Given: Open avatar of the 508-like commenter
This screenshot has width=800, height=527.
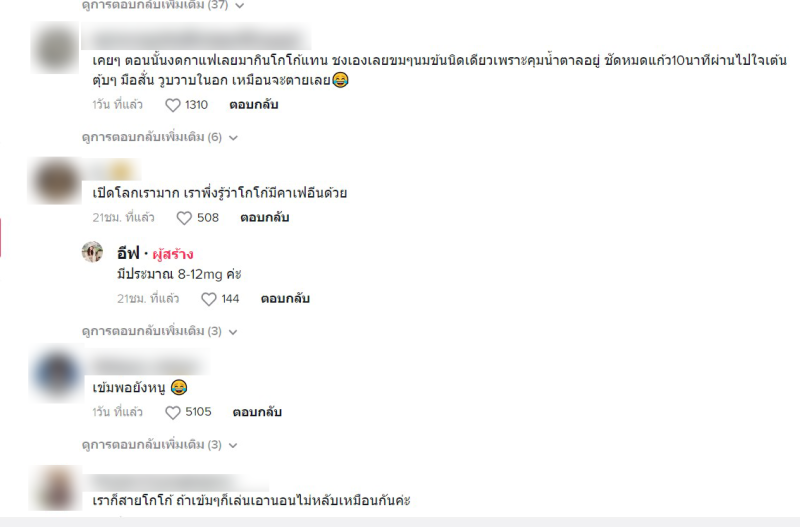Looking at the screenshot, I should (55, 181).
